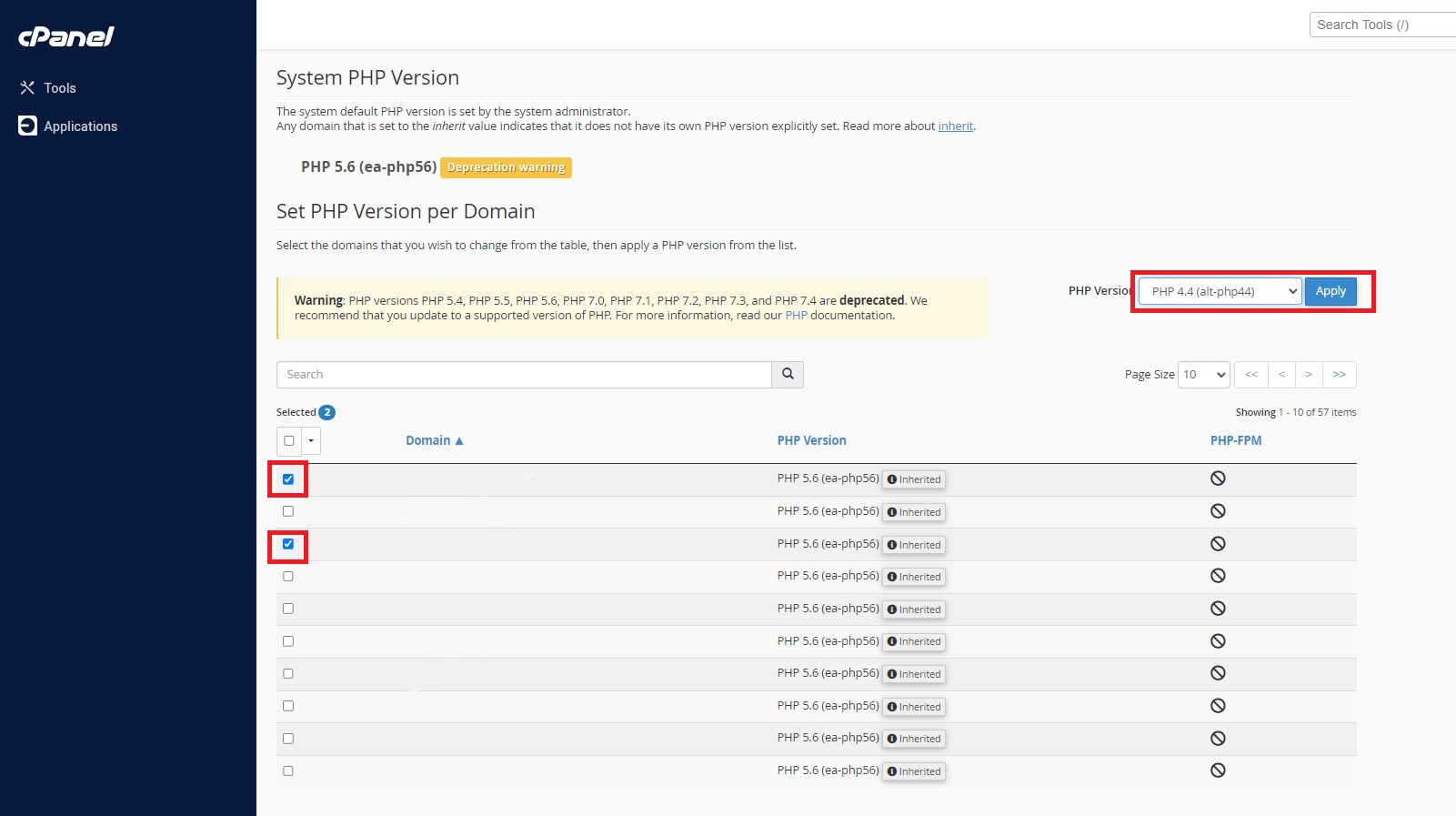This screenshot has height=816, width=1456.
Task: Click the 'Set PHP Version per Domain' heading
Action: pyautogui.click(x=406, y=211)
